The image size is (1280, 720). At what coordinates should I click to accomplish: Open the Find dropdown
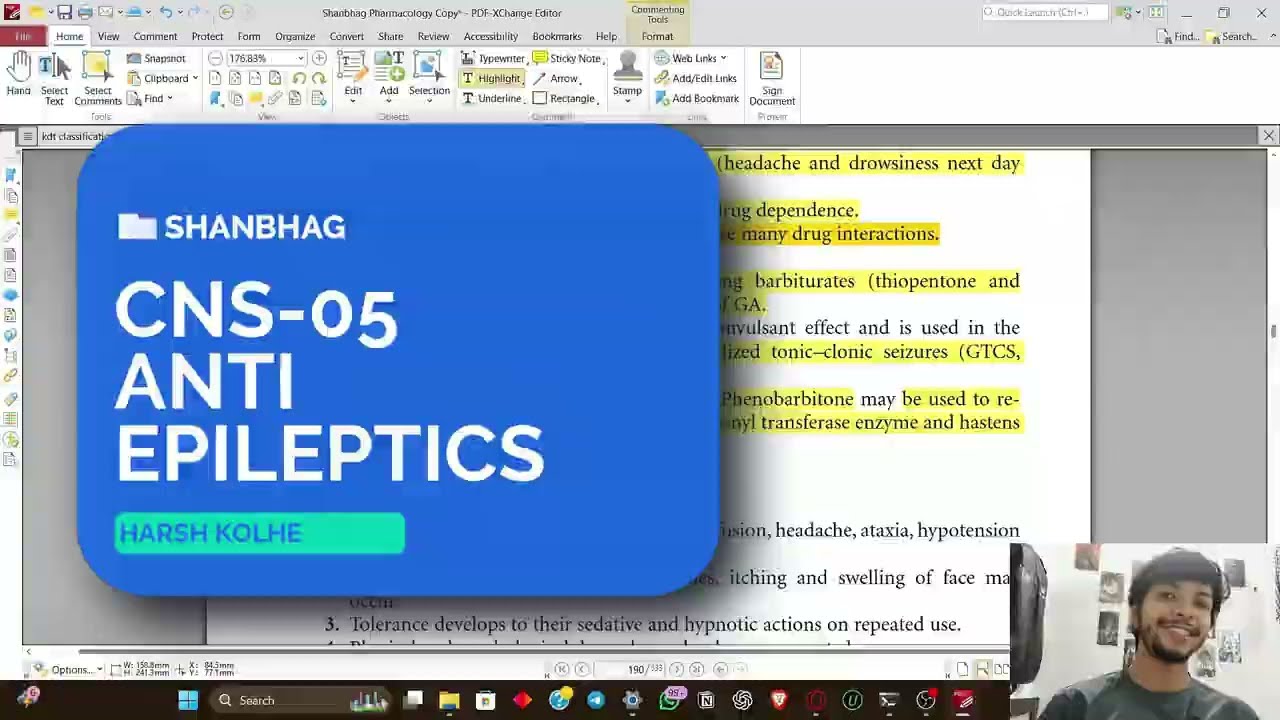[x=150, y=98]
